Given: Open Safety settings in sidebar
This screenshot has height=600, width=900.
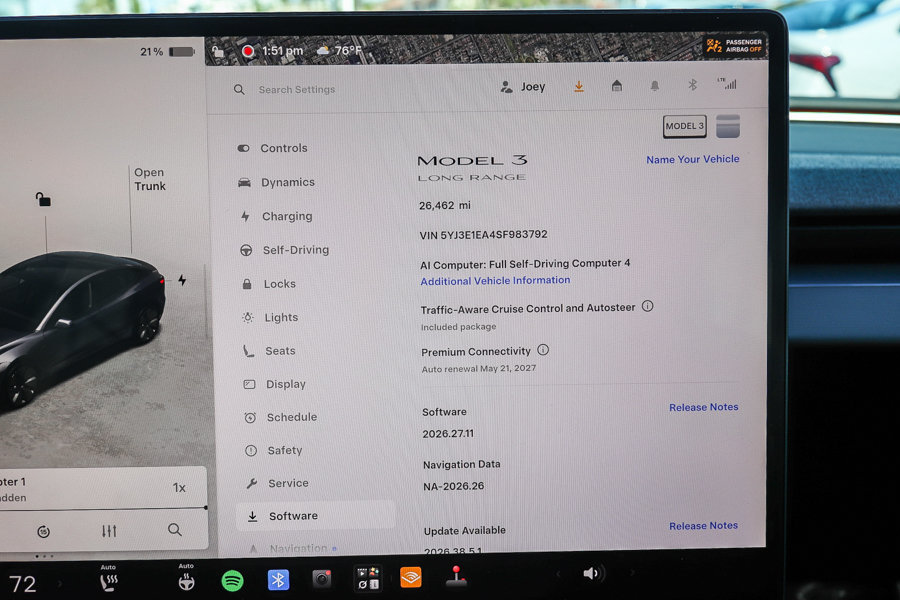Looking at the screenshot, I should 274,451.
